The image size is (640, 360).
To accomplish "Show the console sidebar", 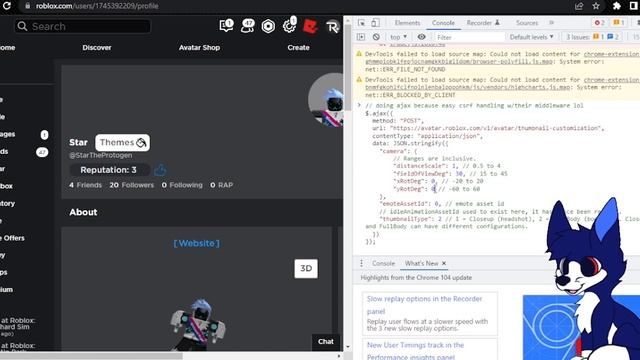I will tap(361, 37).
